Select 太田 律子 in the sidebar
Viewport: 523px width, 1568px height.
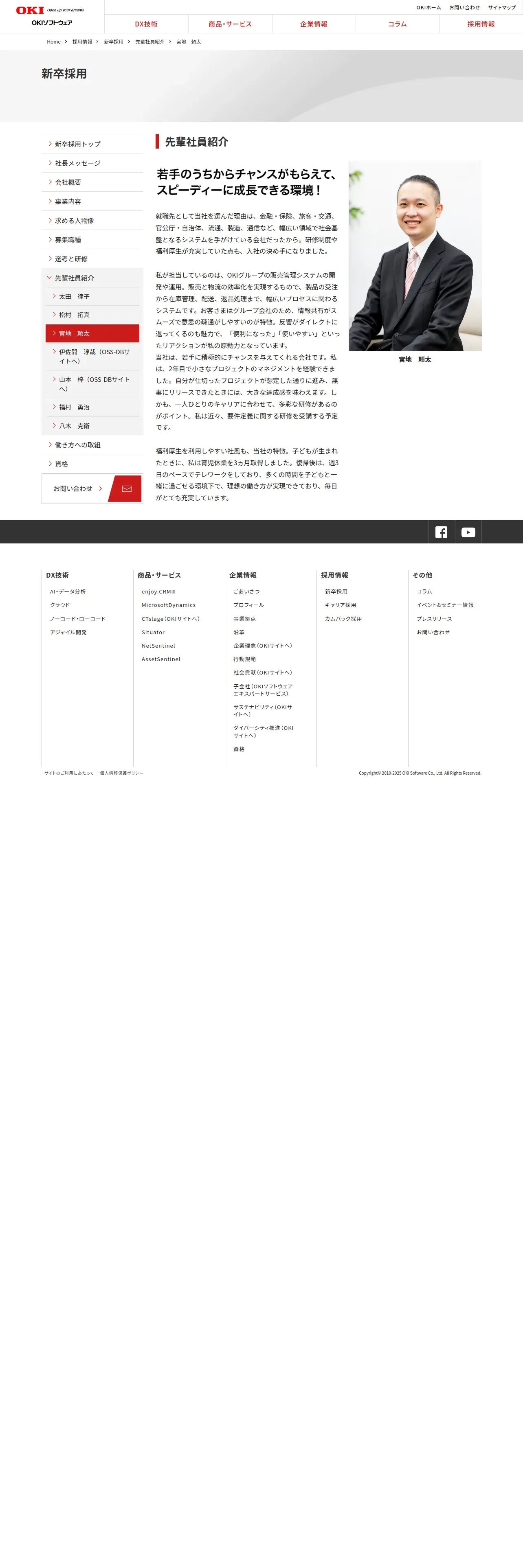[92, 296]
